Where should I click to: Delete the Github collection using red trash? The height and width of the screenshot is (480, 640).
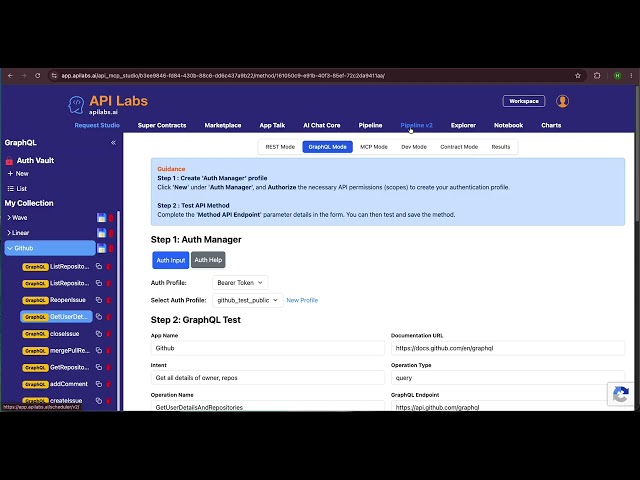(111, 248)
